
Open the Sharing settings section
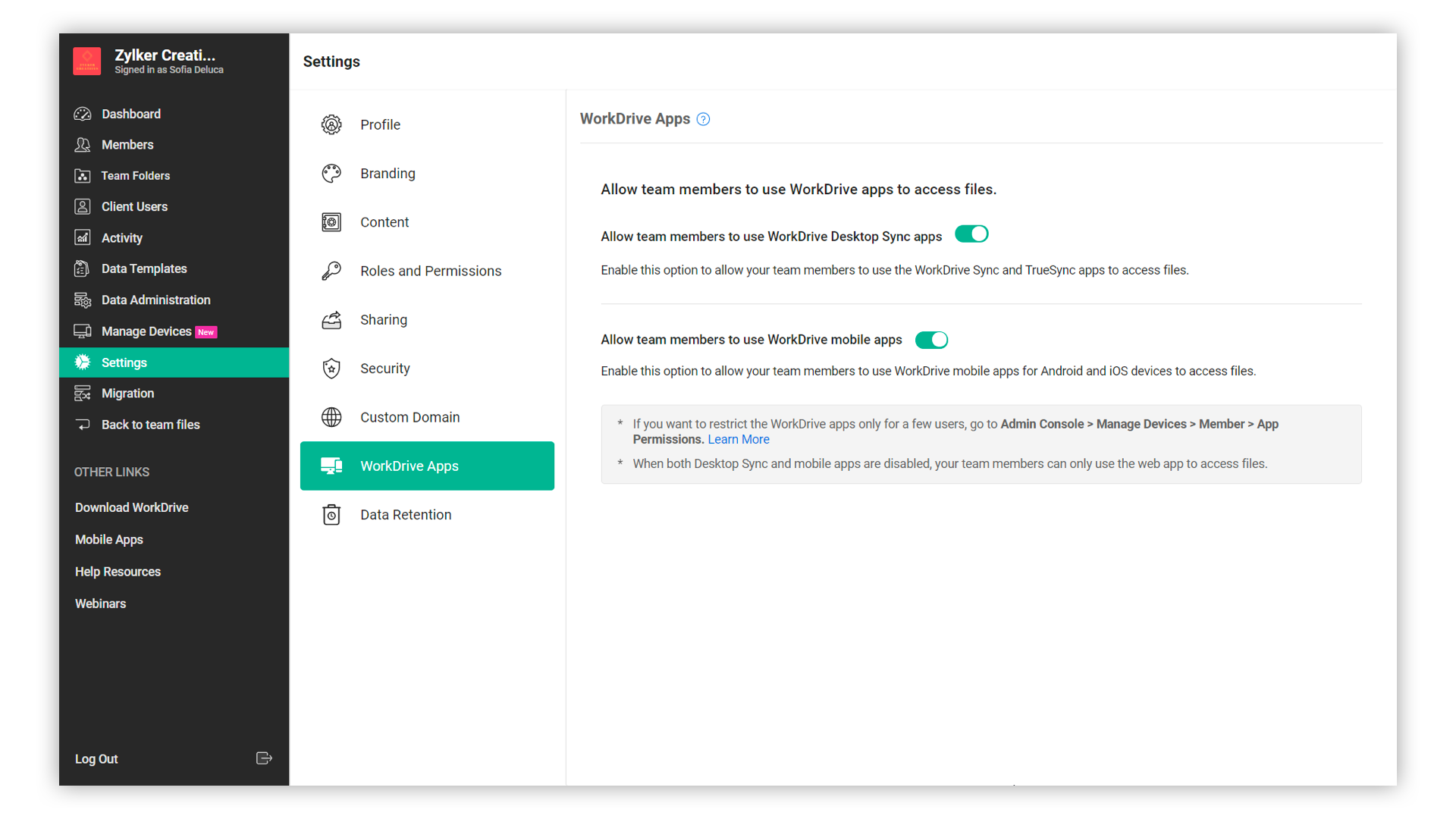coord(383,320)
